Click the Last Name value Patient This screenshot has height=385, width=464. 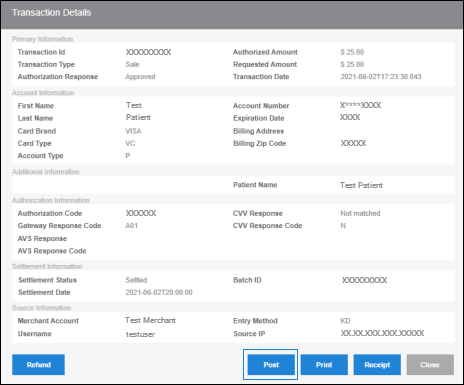point(138,117)
